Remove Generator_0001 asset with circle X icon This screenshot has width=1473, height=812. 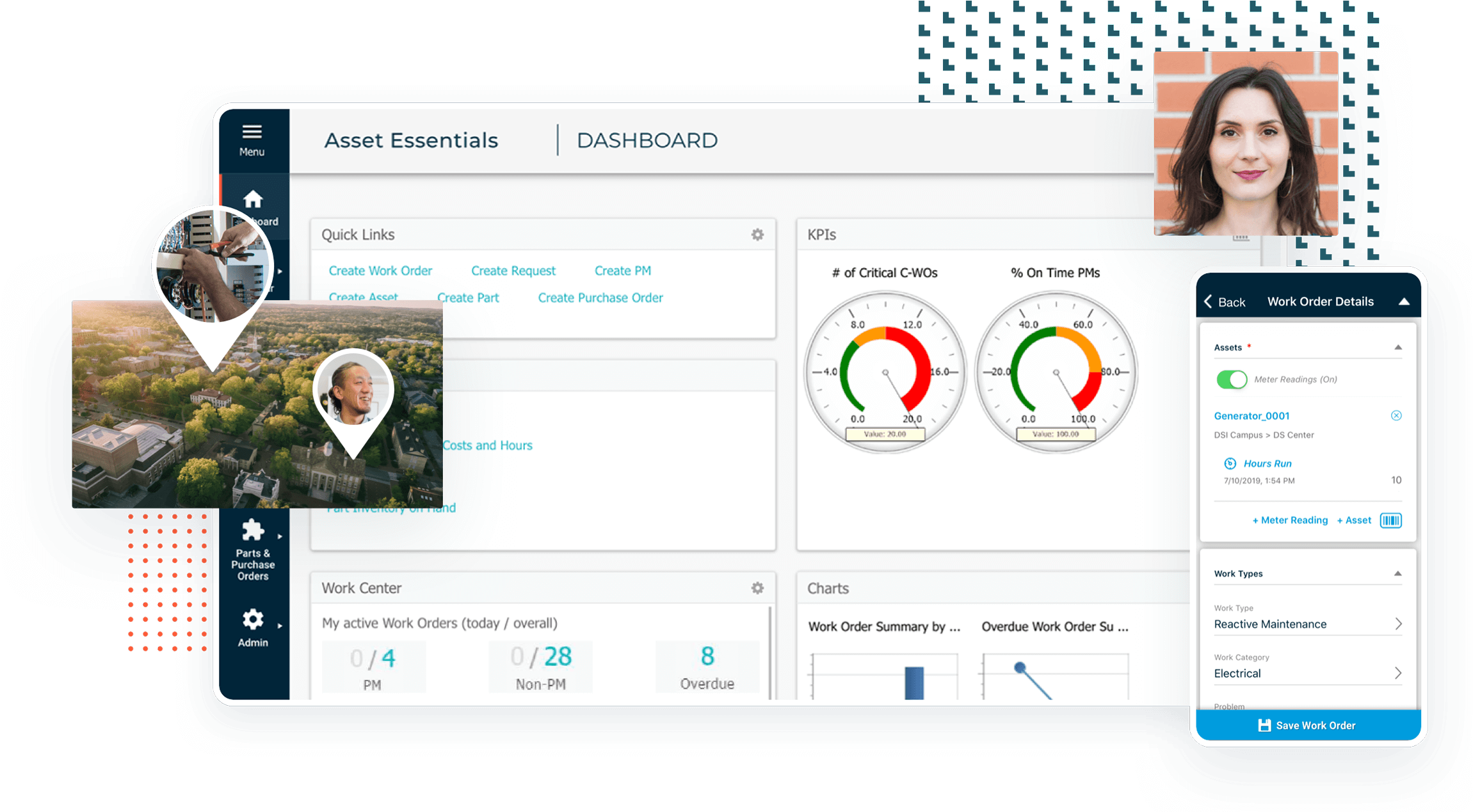click(1396, 415)
